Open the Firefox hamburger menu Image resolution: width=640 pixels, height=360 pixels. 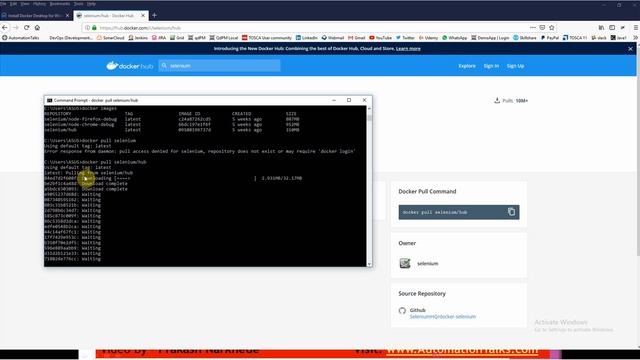[636, 27]
